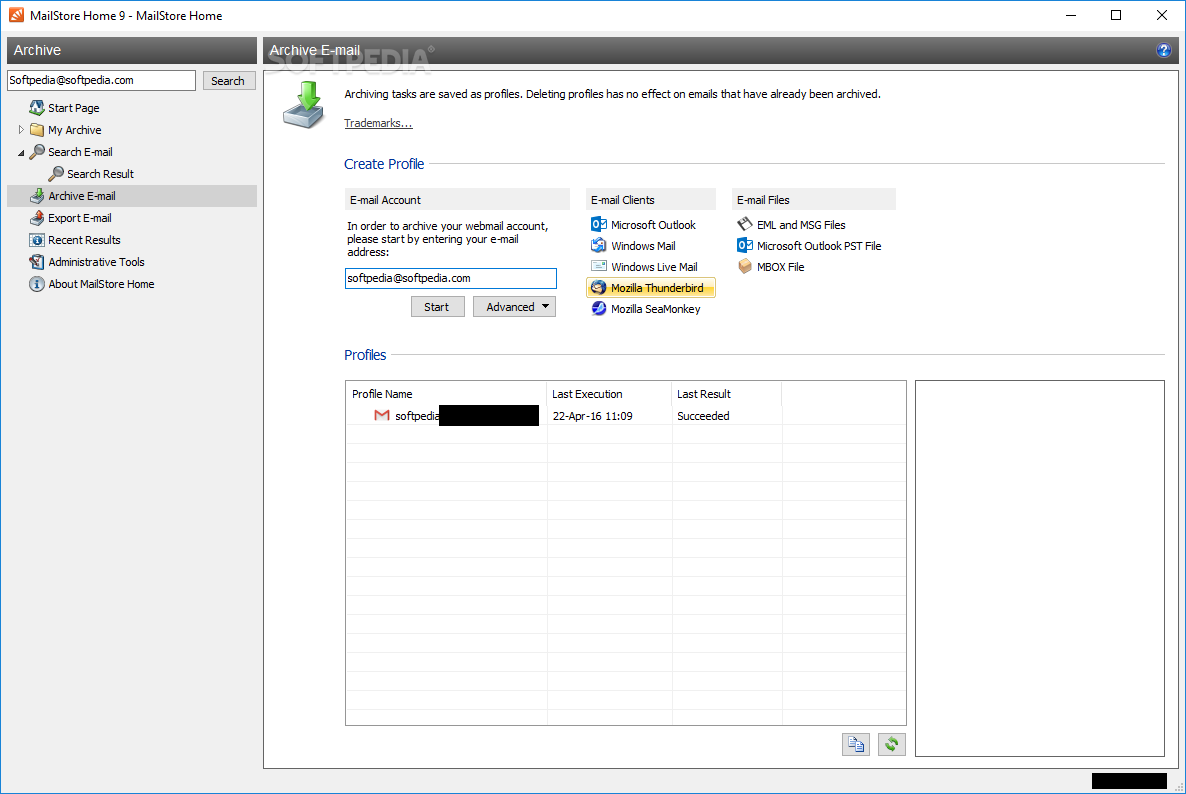Click the Gmail icon of softpedia profile
Image resolution: width=1186 pixels, height=794 pixels.
[382, 416]
